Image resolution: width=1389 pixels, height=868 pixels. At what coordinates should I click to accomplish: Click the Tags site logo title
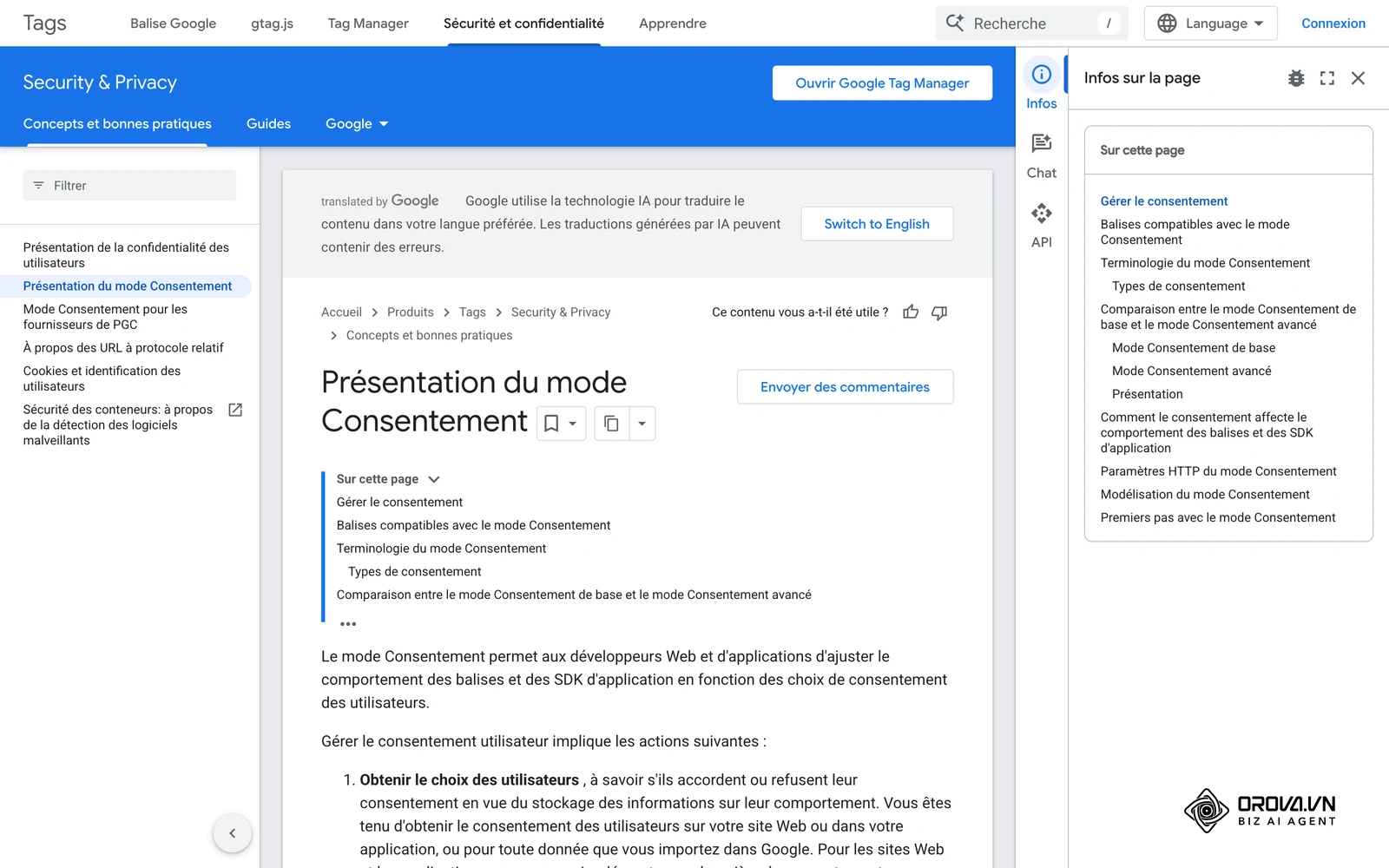44,23
